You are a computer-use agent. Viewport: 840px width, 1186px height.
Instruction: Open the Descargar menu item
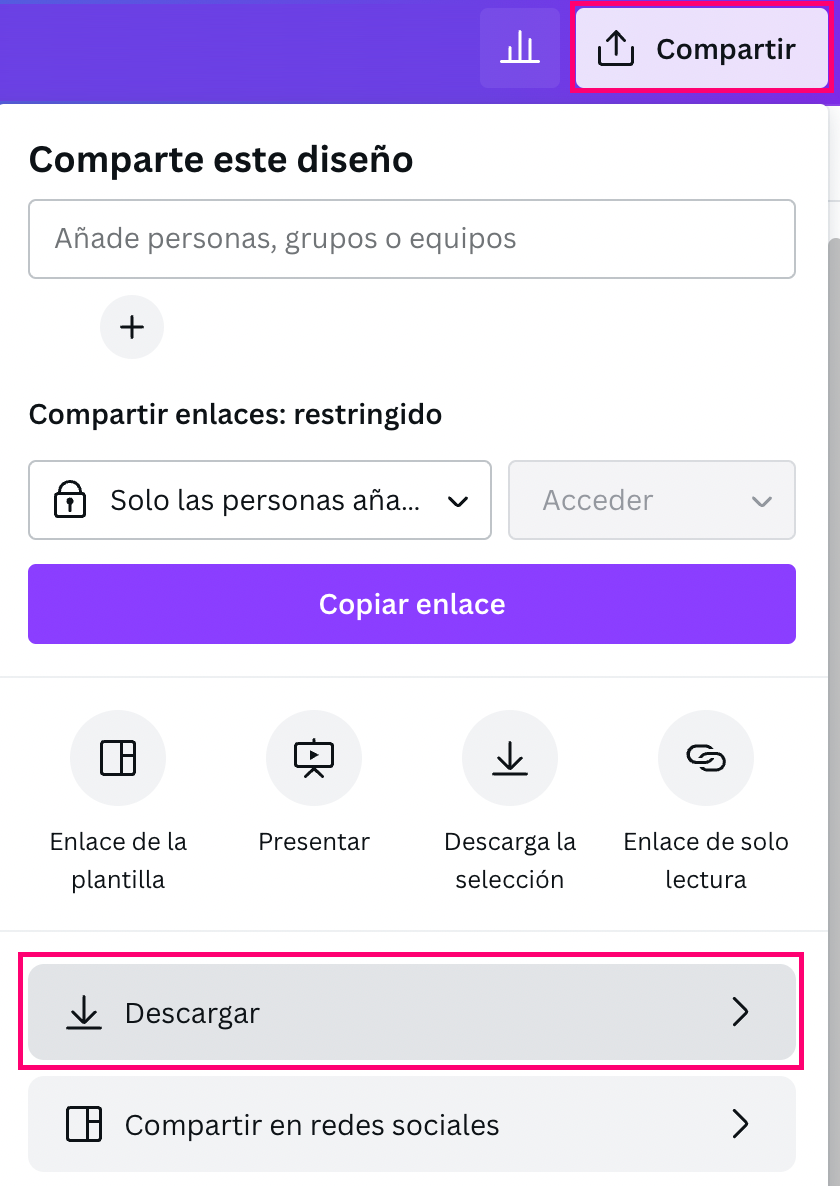coord(411,1013)
